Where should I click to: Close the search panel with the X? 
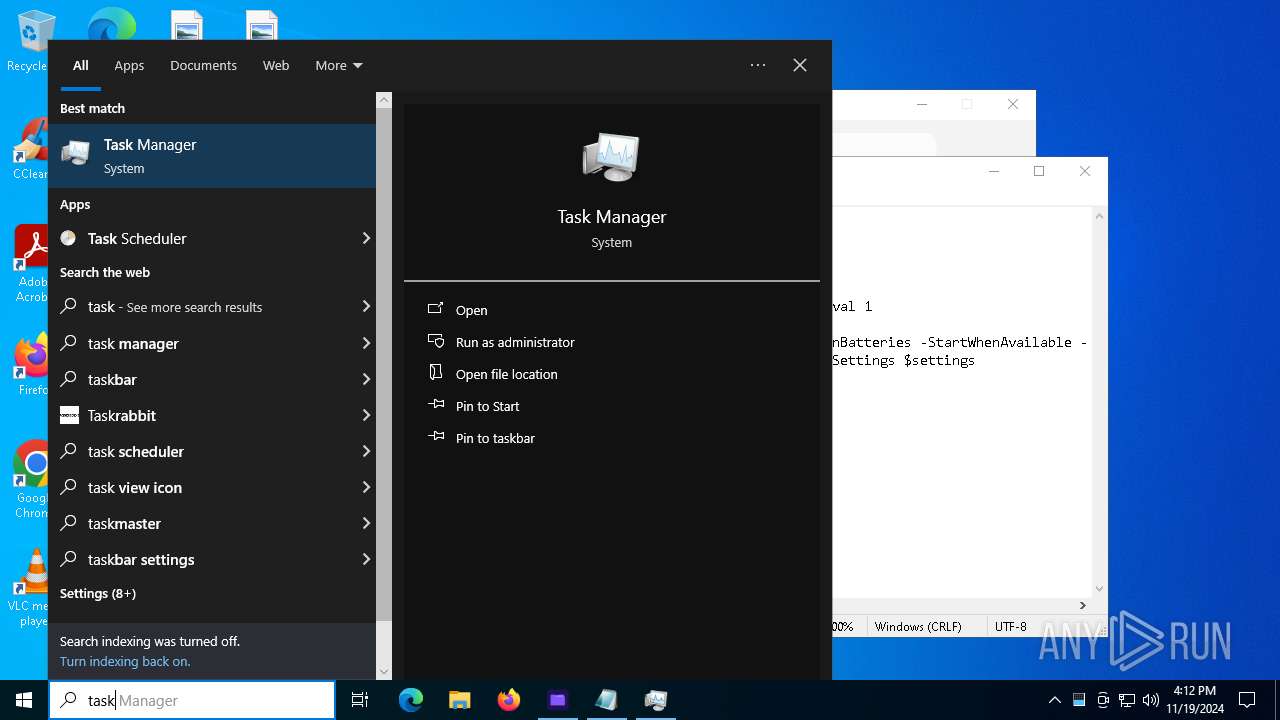(x=800, y=65)
